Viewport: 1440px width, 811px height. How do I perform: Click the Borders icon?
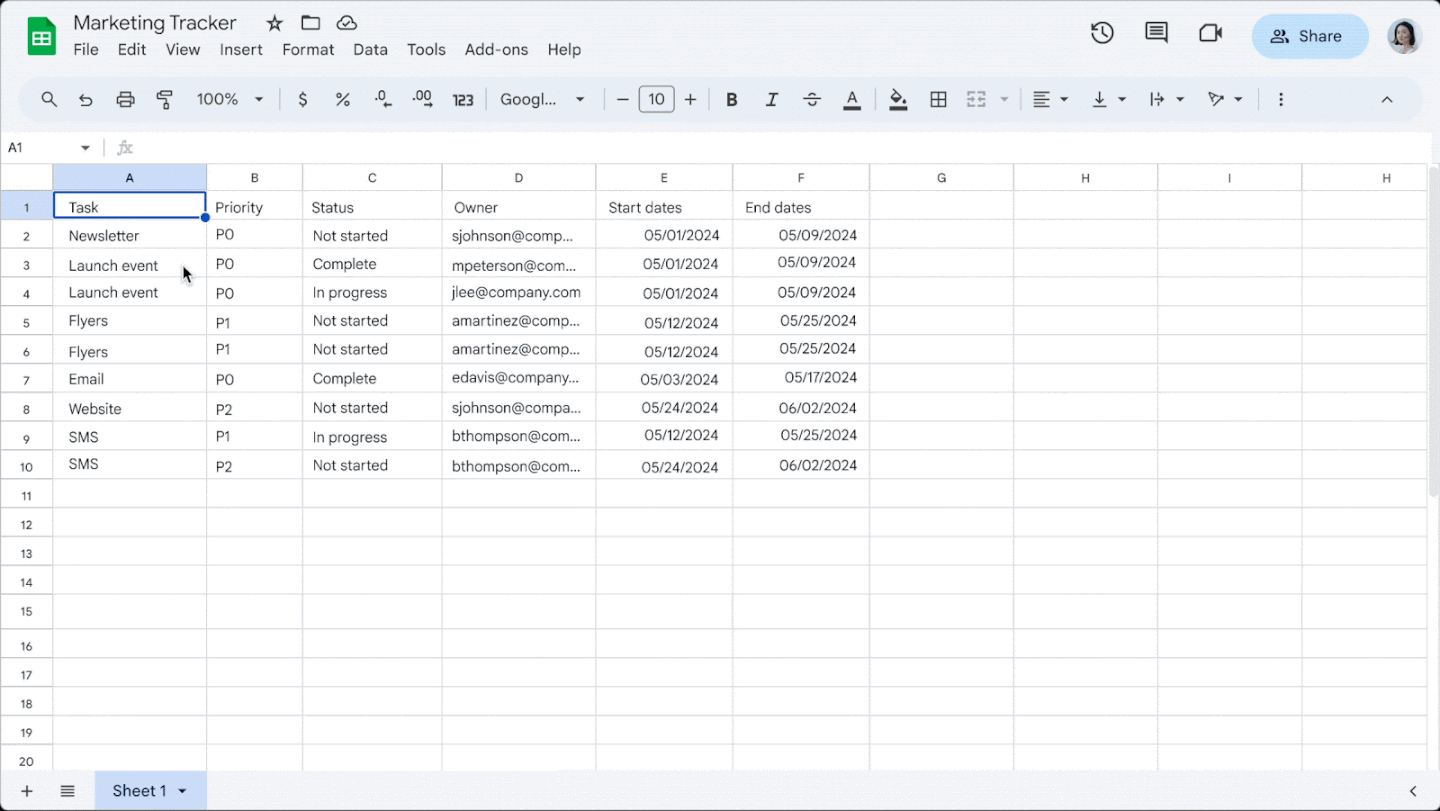pyautogui.click(x=938, y=99)
